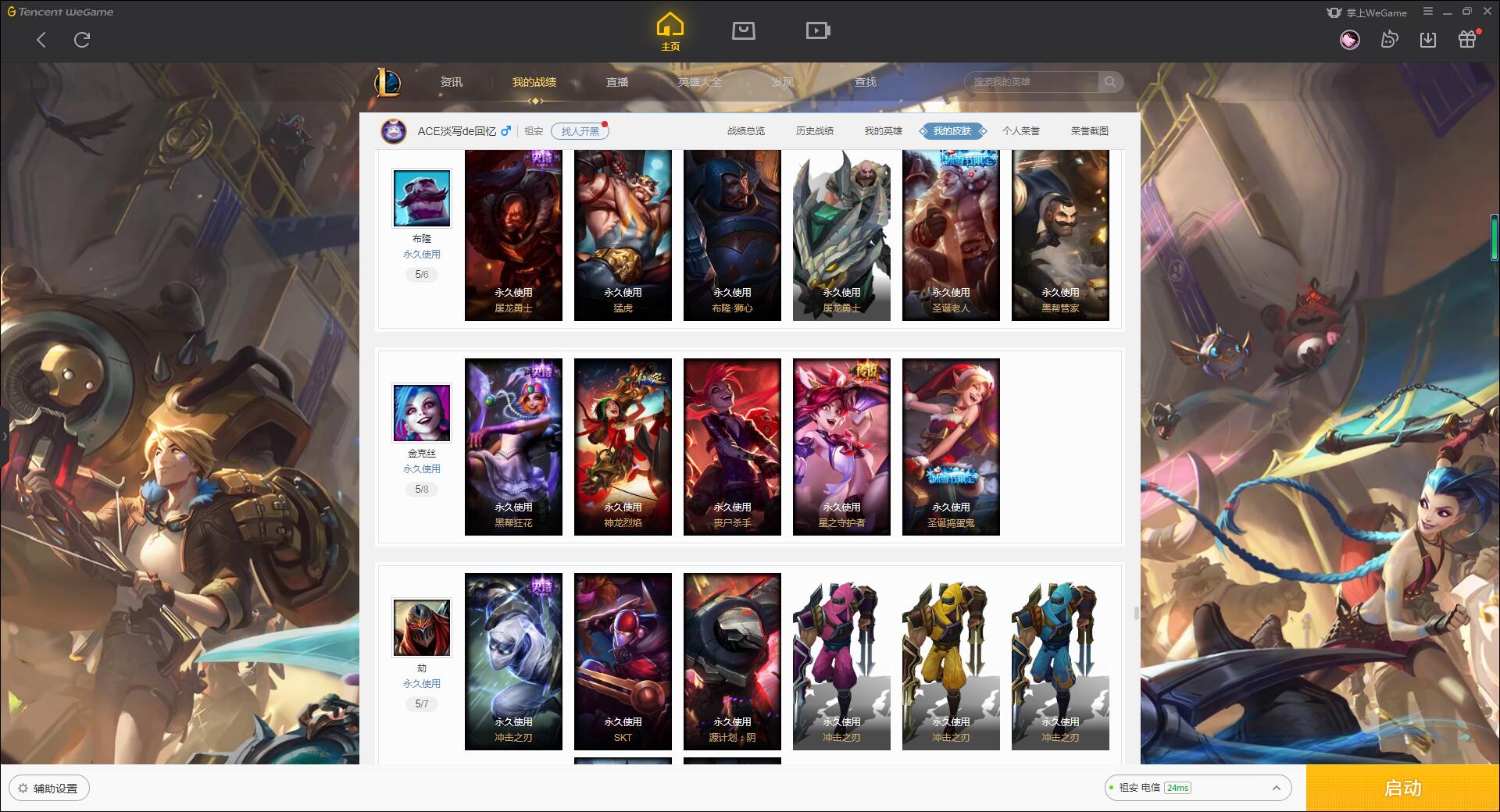1500x812 pixels.
Task: Click the 找人开黑 button
Action: [x=580, y=131]
